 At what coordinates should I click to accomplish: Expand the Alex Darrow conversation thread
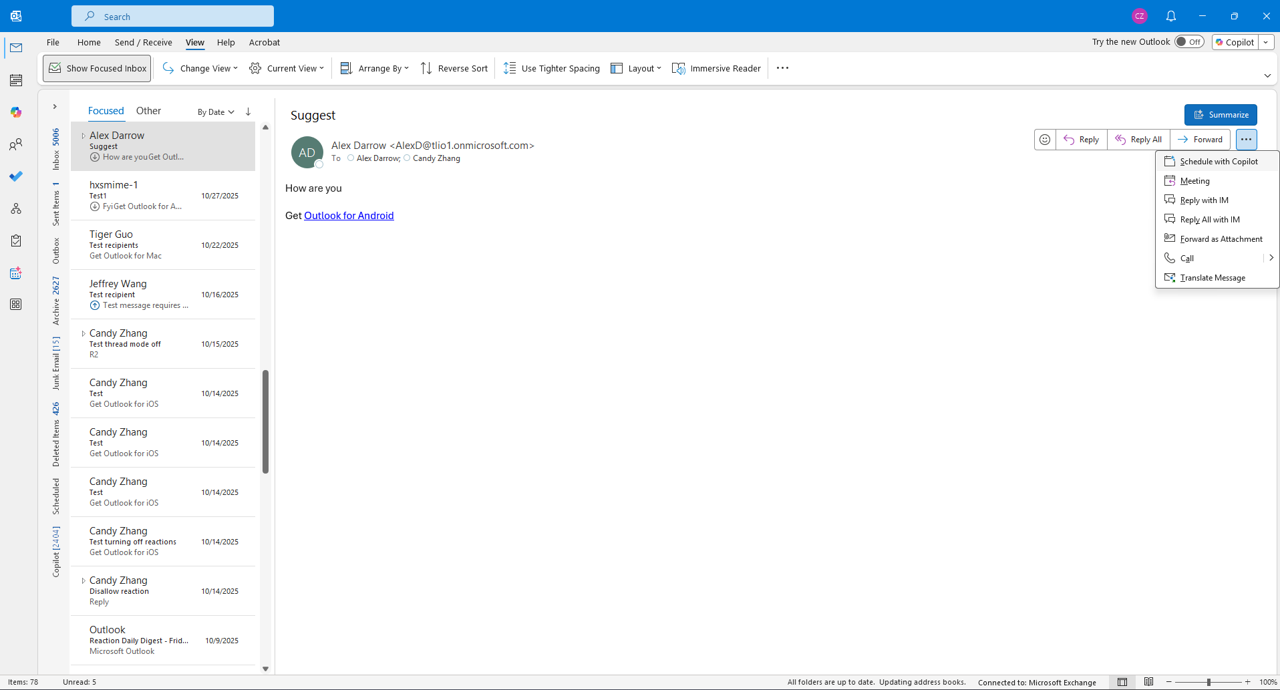83,136
